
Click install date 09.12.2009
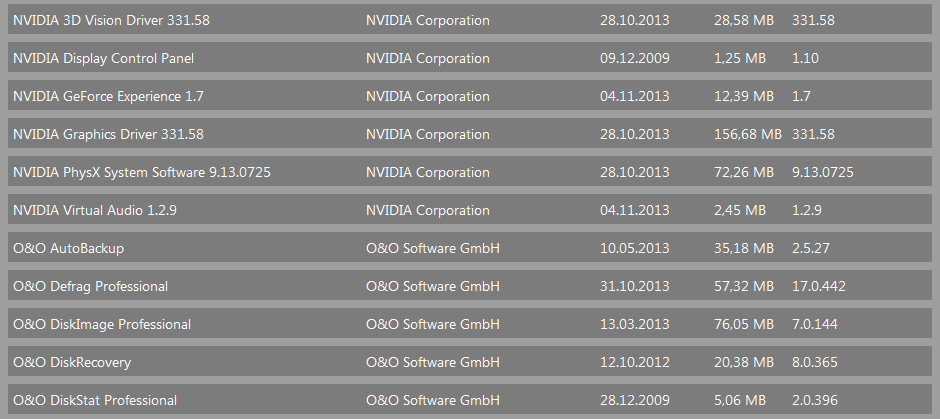pos(634,58)
